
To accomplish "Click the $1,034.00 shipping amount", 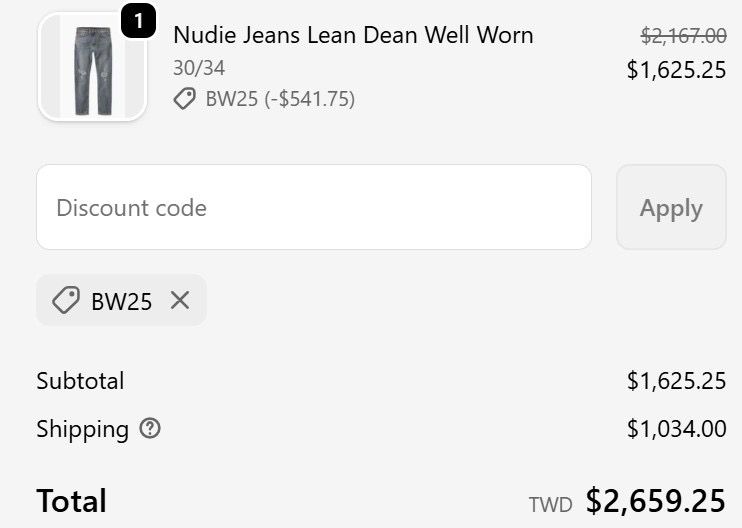I will coord(676,429).
